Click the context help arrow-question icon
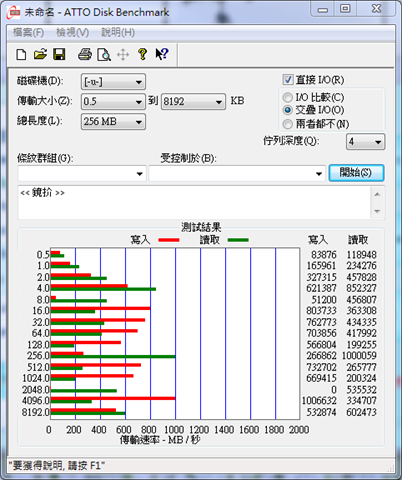The height and width of the screenshot is (480, 402). (x=162, y=54)
